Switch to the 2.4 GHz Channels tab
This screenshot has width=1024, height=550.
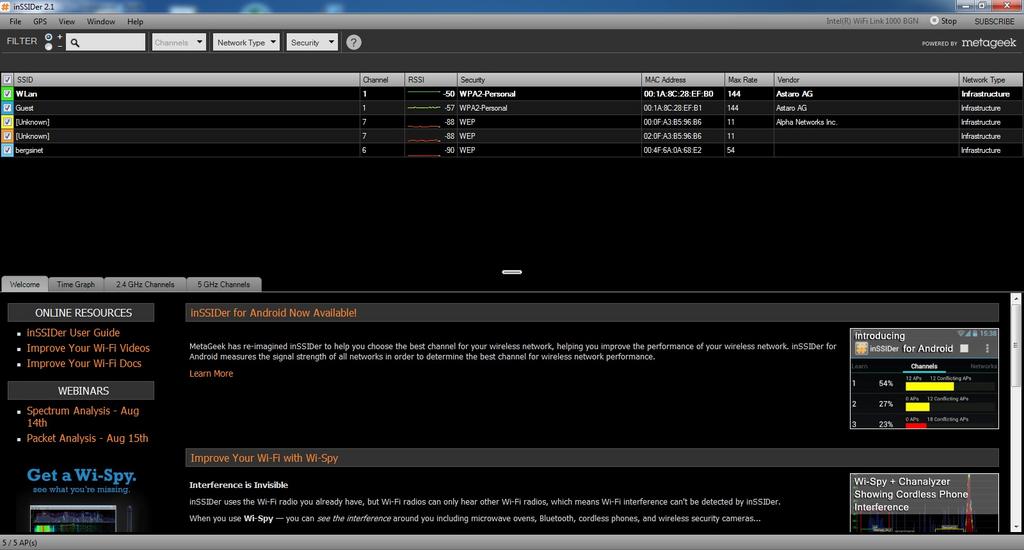[145, 284]
